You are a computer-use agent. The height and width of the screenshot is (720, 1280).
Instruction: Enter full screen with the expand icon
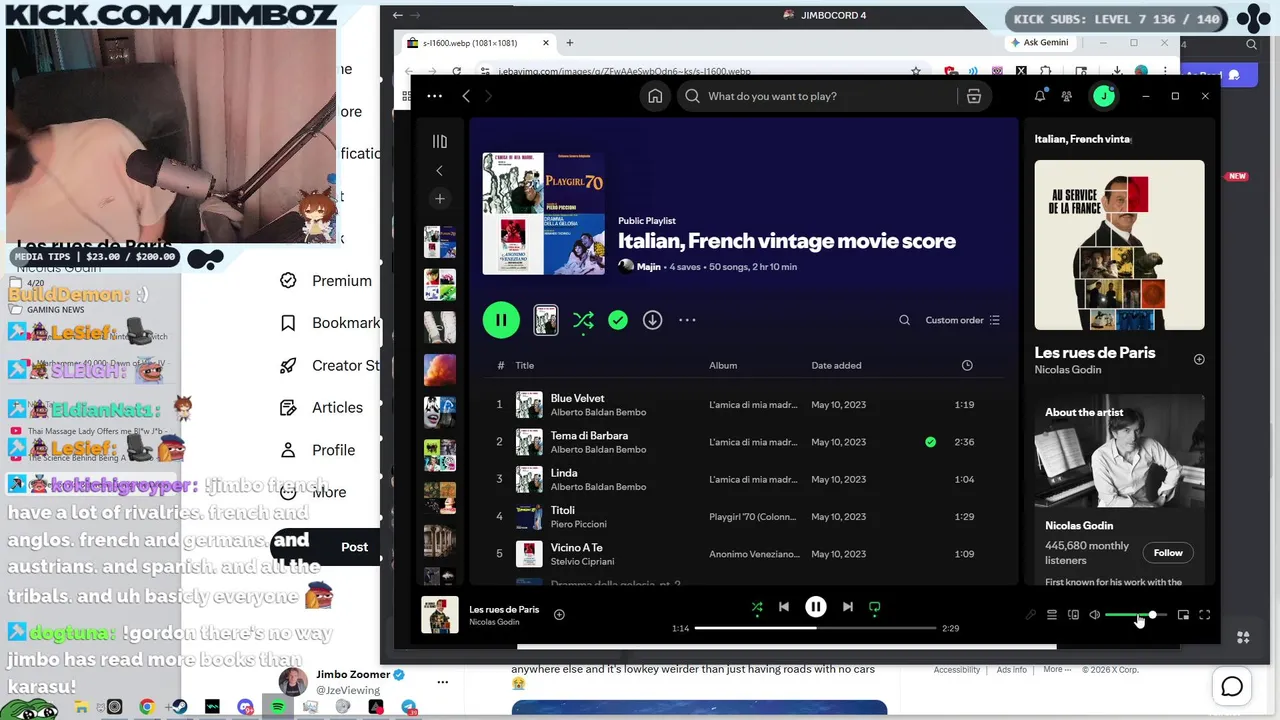[1204, 615]
